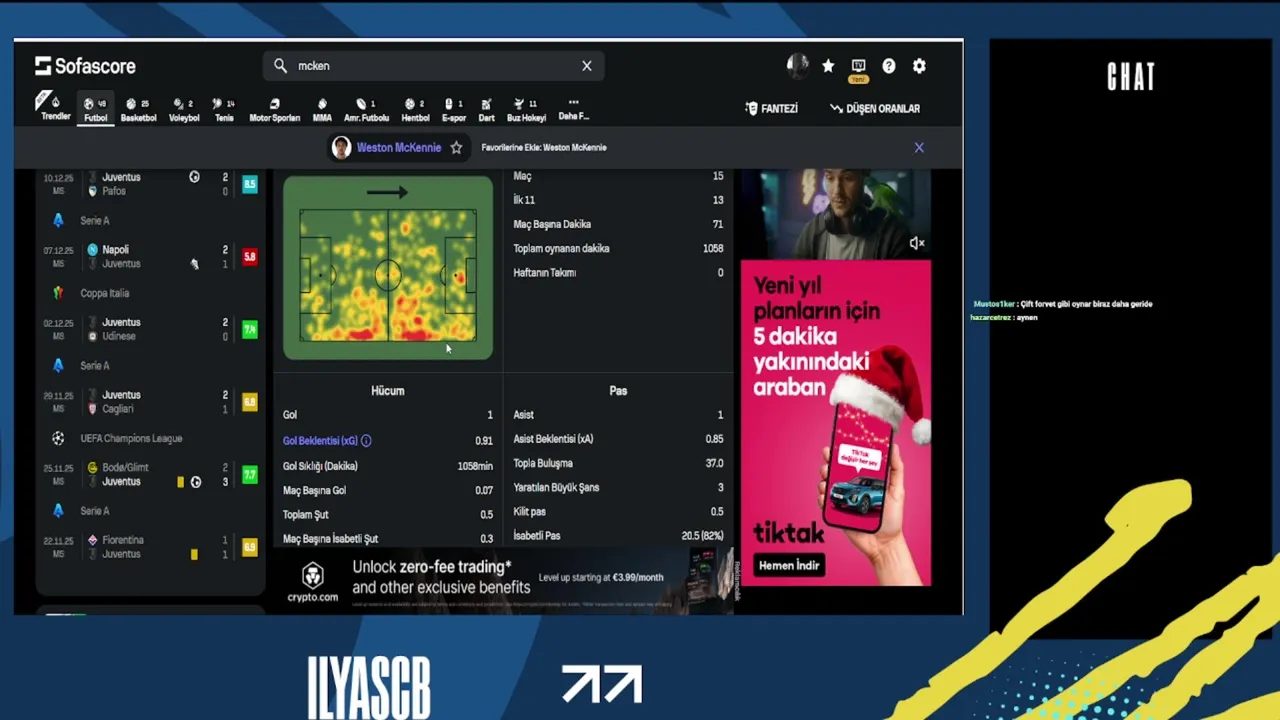
Task: Open the Hentbol sport tab
Action: tap(415, 109)
